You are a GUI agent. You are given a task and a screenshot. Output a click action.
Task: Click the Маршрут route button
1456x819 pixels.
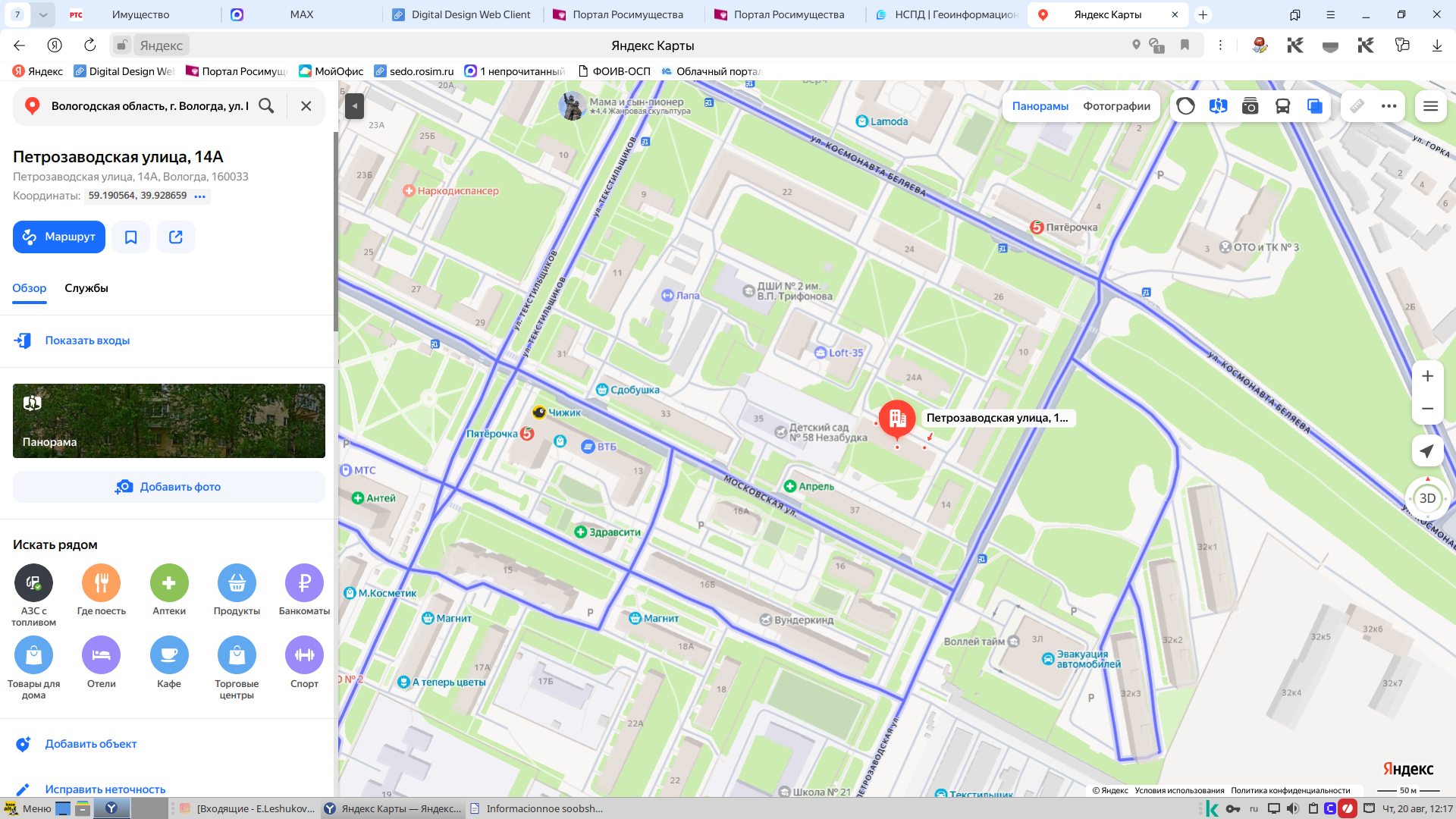[x=59, y=237]
